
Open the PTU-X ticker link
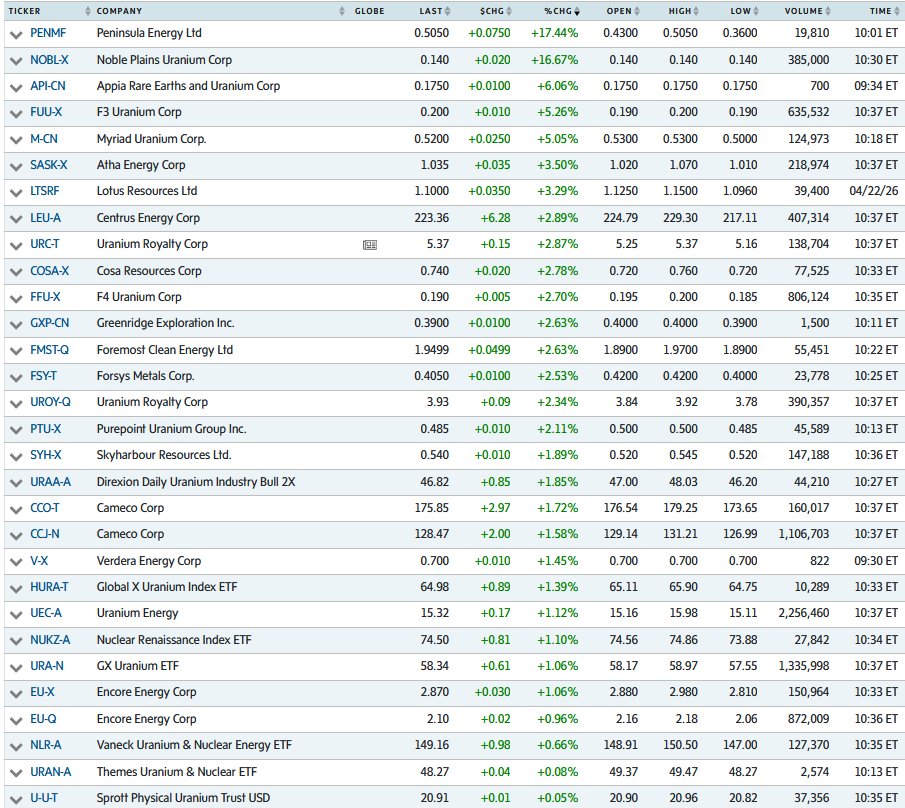pos(45,429)
